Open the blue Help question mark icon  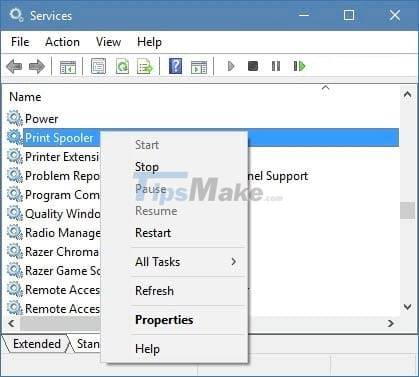pos(175,66)
